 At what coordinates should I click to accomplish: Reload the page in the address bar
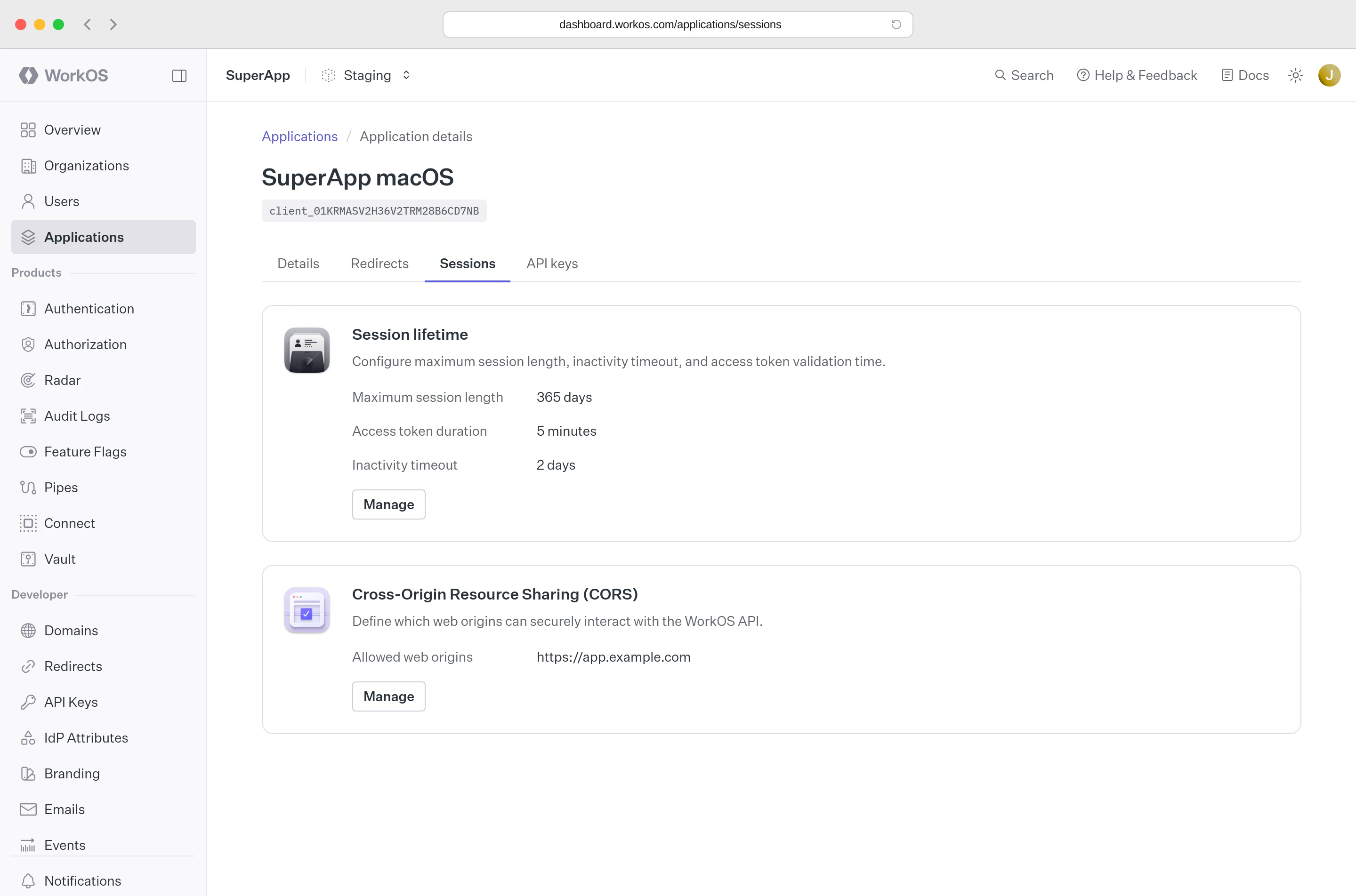[896, 24]
